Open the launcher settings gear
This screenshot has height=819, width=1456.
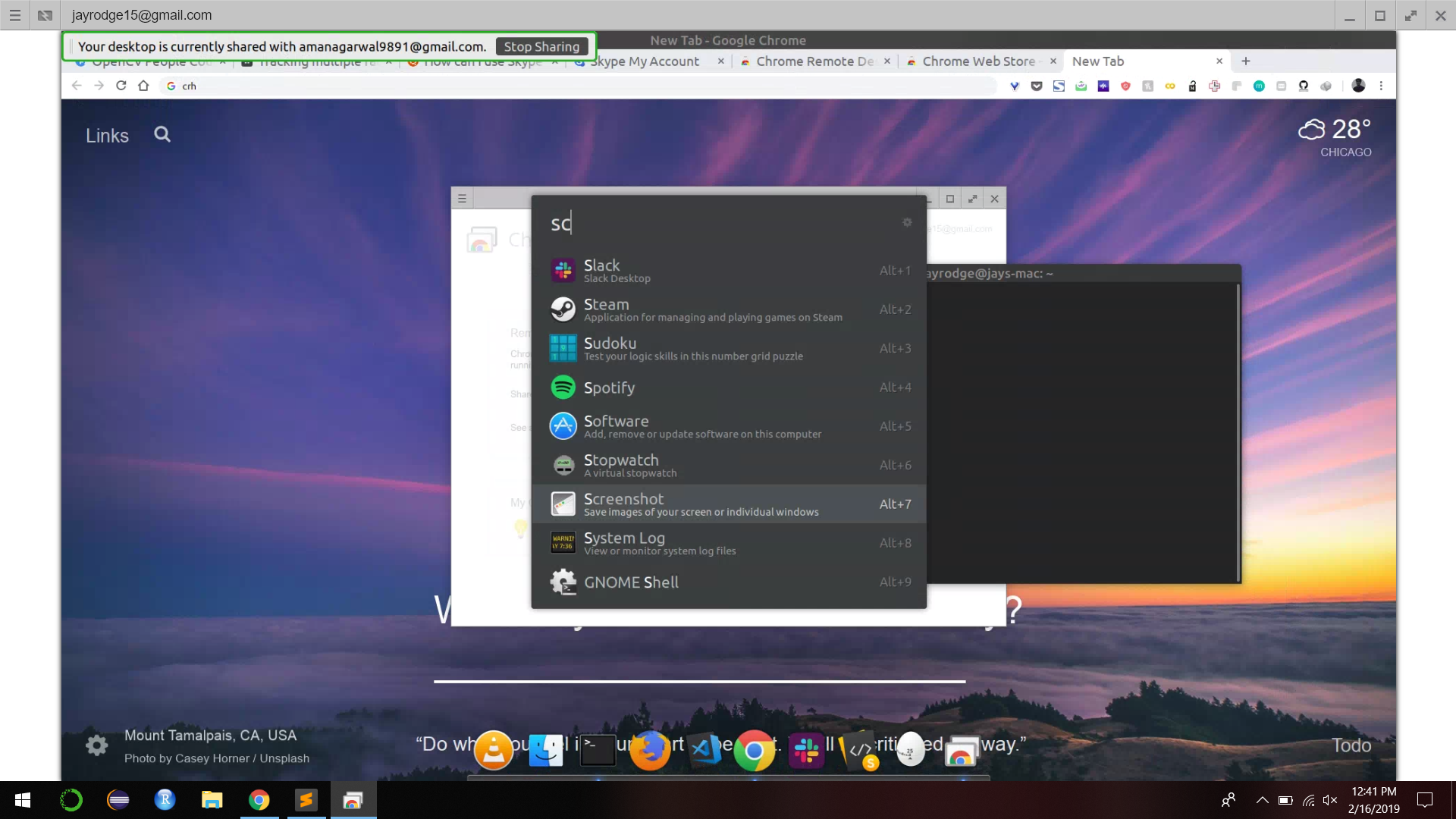(907, 222)
